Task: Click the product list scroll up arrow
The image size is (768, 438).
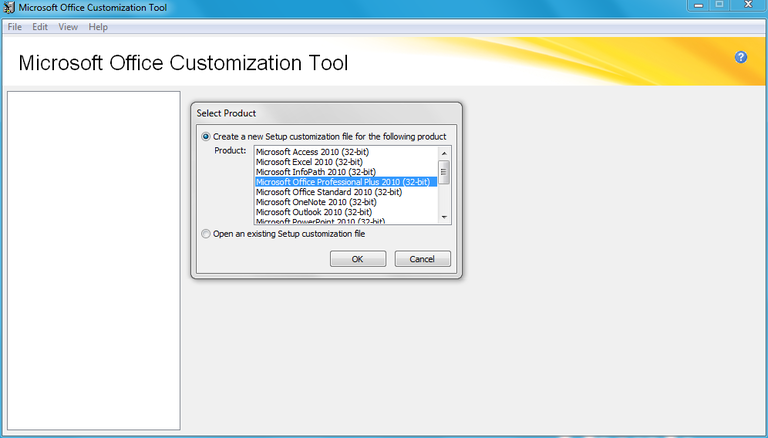Action: point(444,152)
